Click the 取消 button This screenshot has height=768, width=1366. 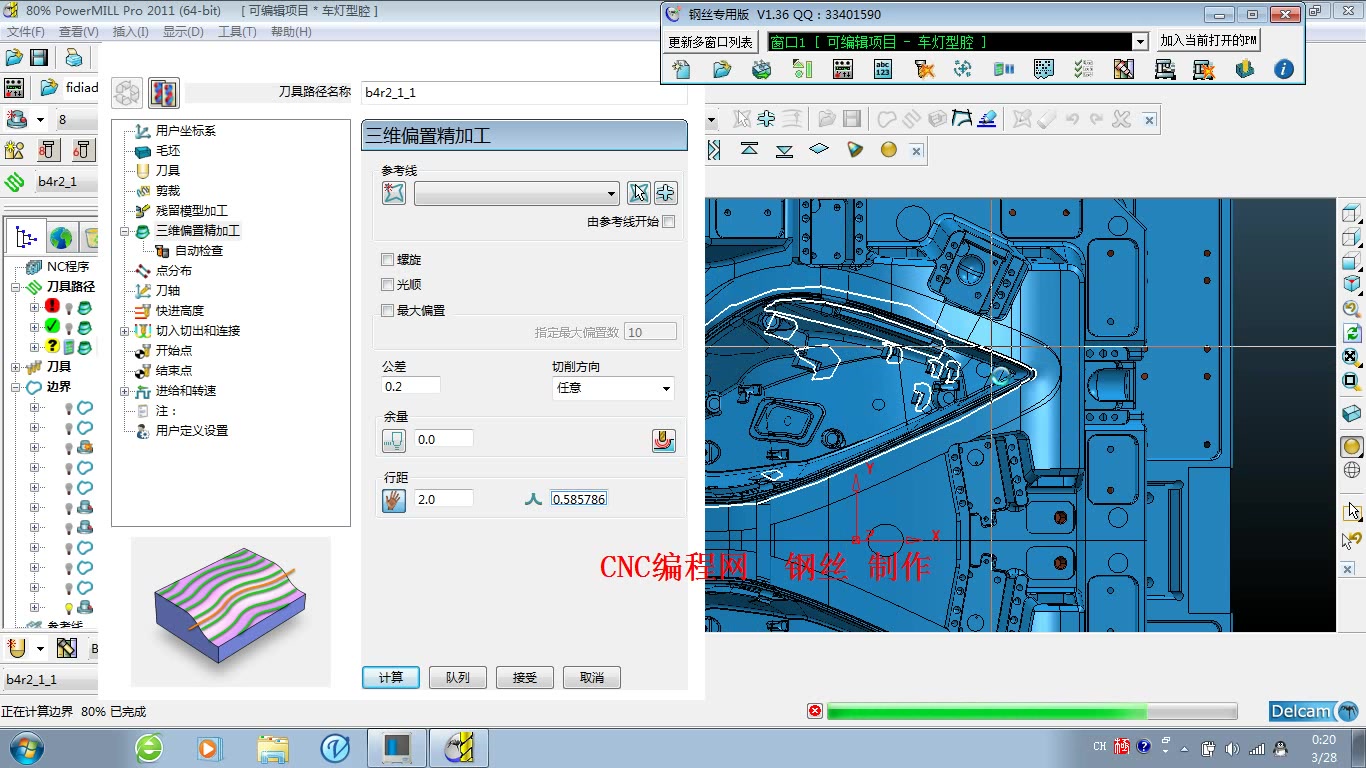click(x=592, y=677)
